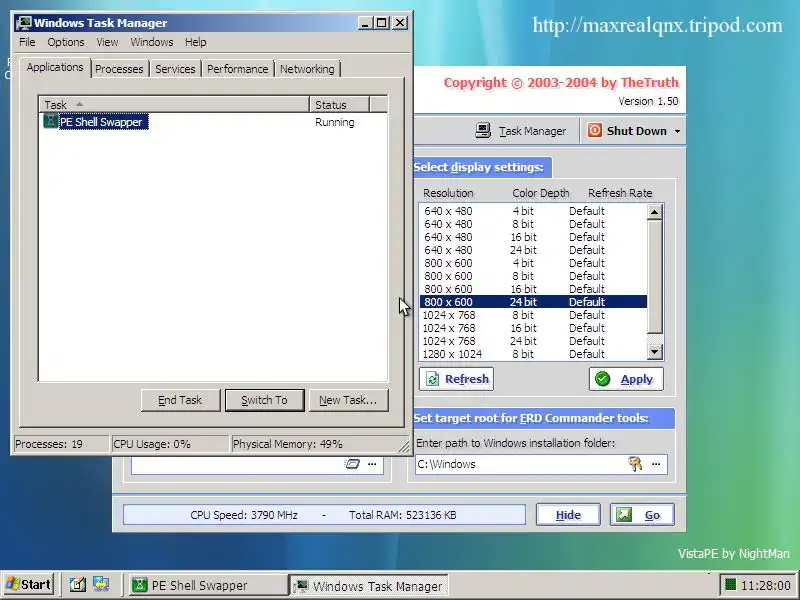This screenshot has width=800, height=600.
Task: Select 800 x 600 4 bit display mode
Action: 533,263
